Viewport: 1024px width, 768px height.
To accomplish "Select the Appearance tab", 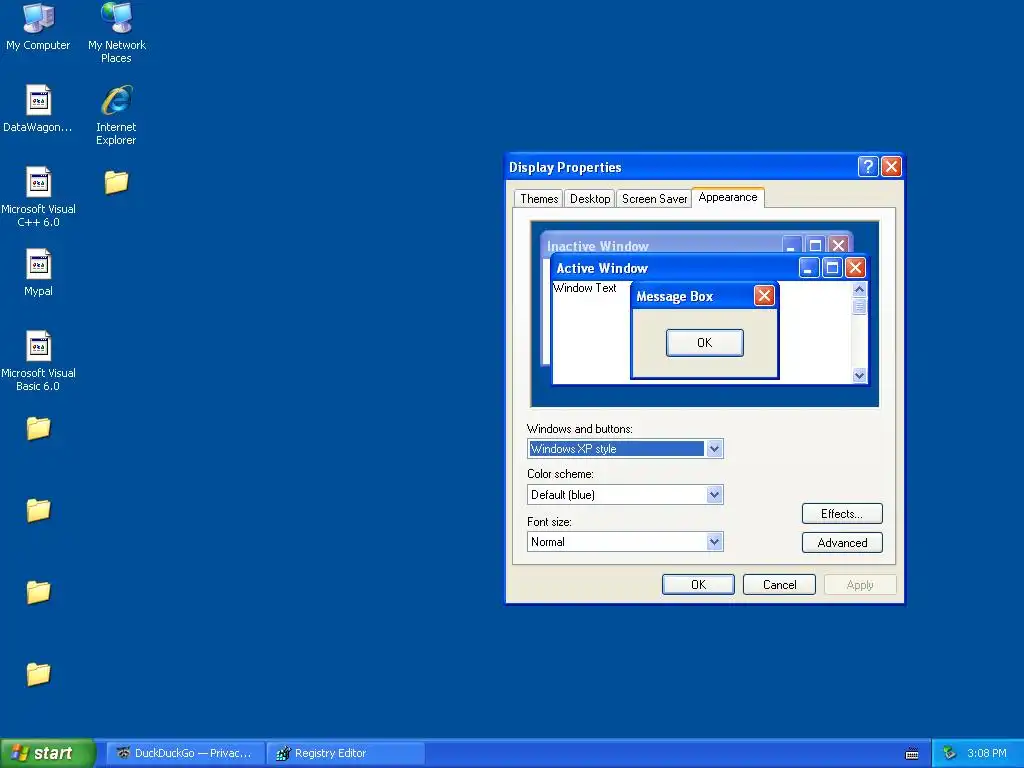I will (x=728, y=197).
